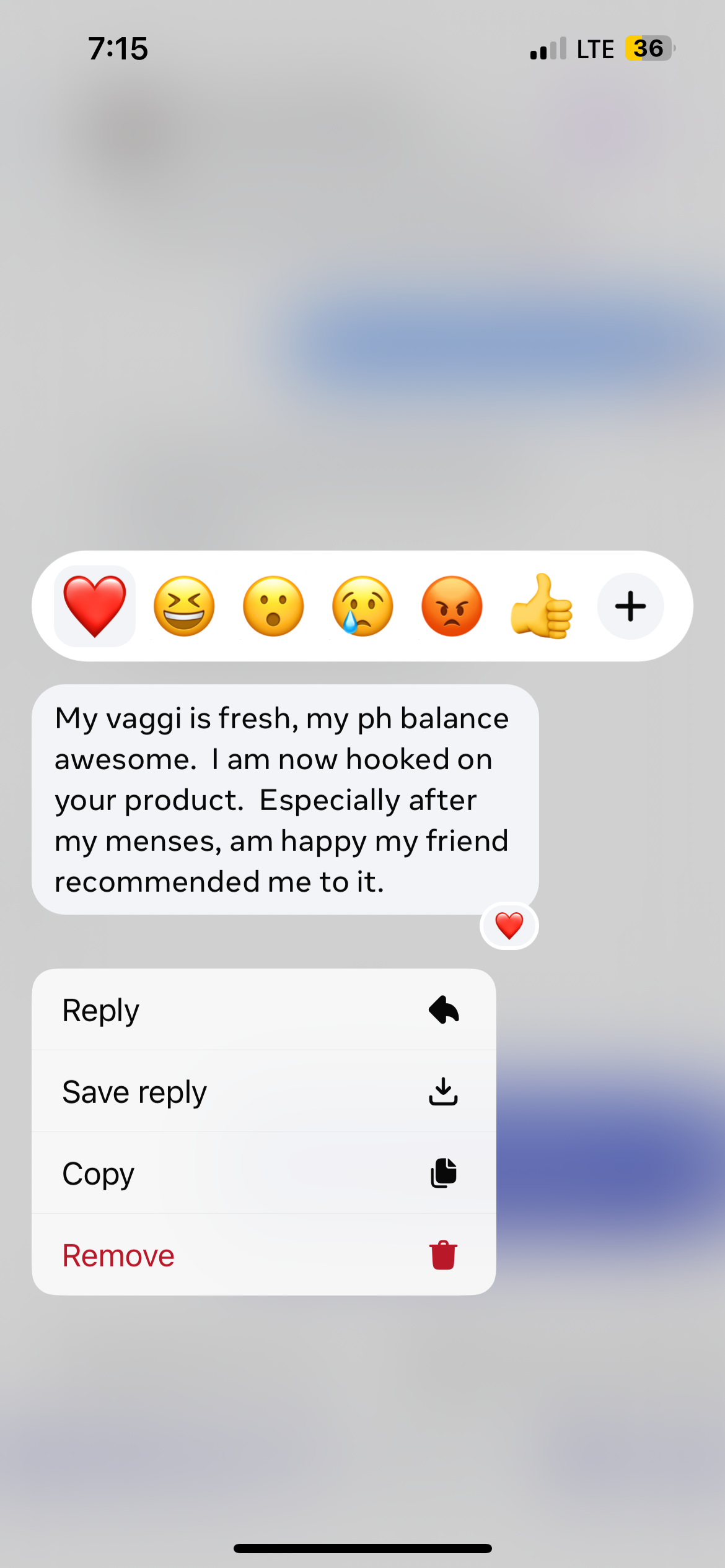
Task: Open more emoji reactions with plus
Action: pyautogui.click(x=630, y=606)
